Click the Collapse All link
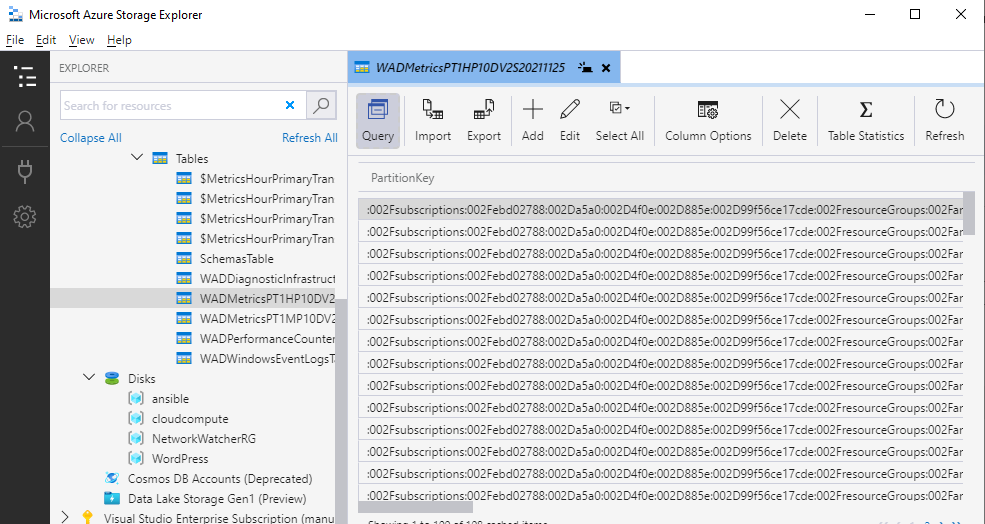Viewport: 985px width, 524px height. pos(90,138)
